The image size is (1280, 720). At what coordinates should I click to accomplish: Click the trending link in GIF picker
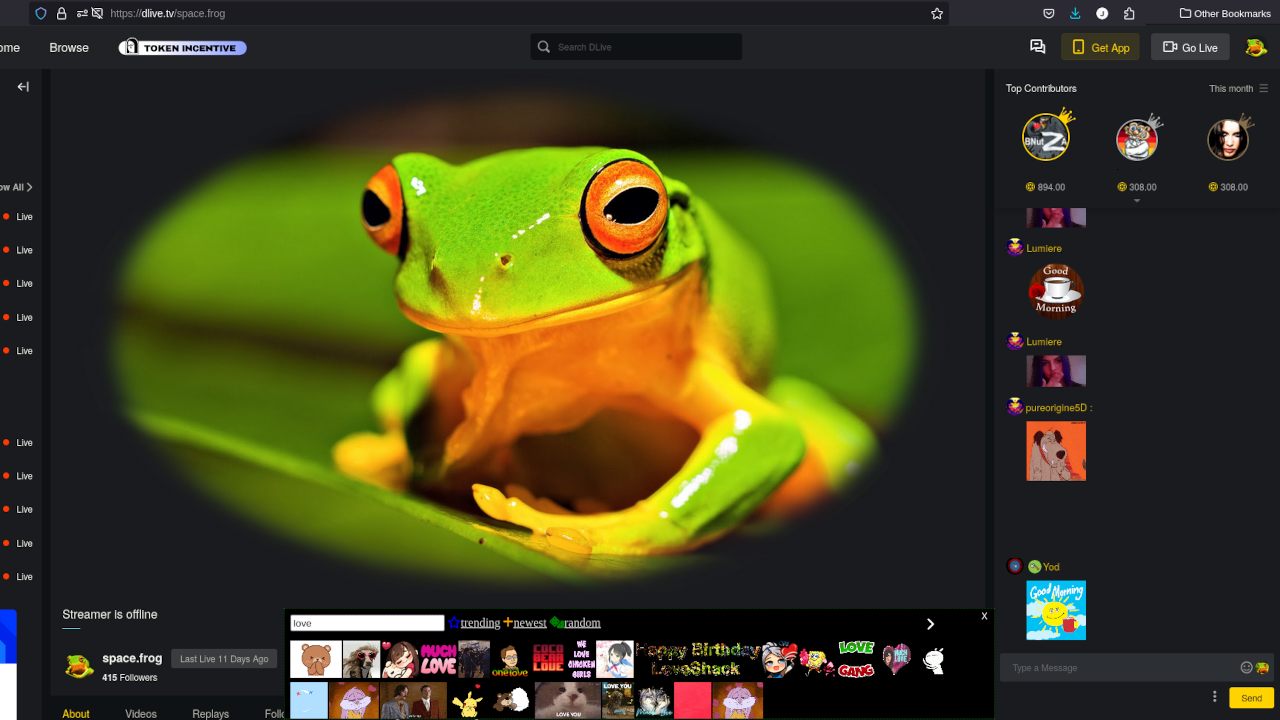click(479, 623)
